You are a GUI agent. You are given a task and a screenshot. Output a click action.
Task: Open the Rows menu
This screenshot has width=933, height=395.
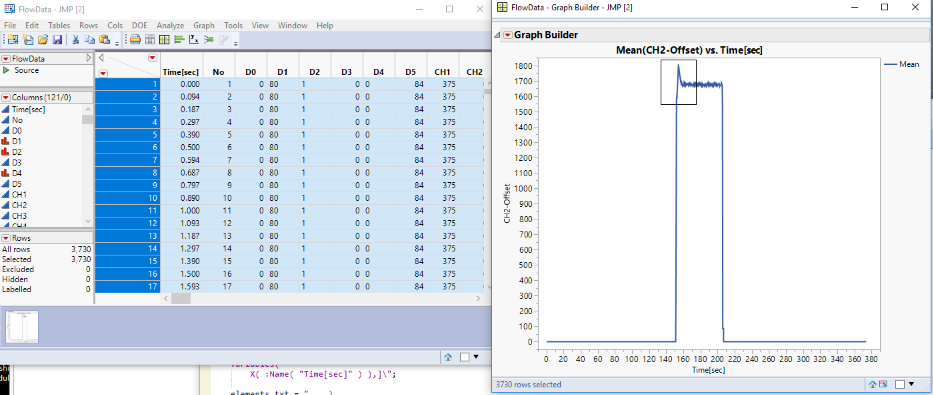[x=89, y=26]
